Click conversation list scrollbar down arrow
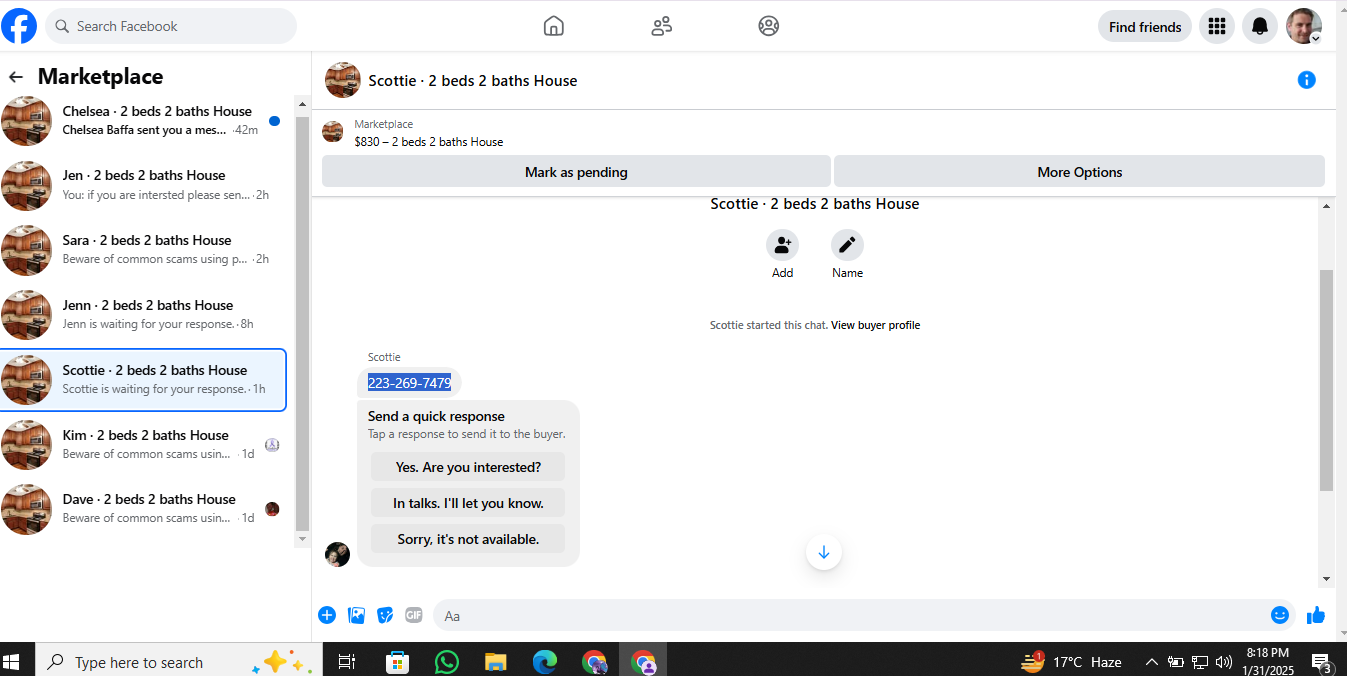Screen dimensions: 1347x676 (x=303, y=539)
